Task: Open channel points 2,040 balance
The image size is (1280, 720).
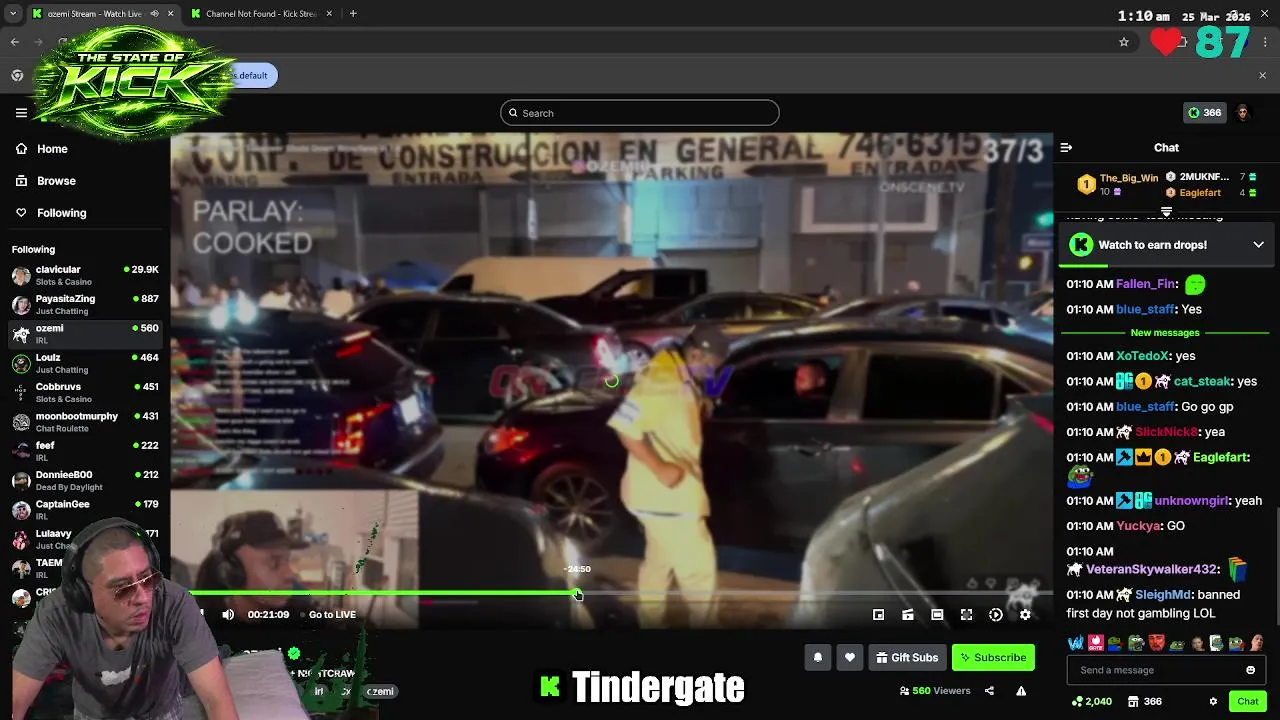Action: click(x=1091, y=702)
